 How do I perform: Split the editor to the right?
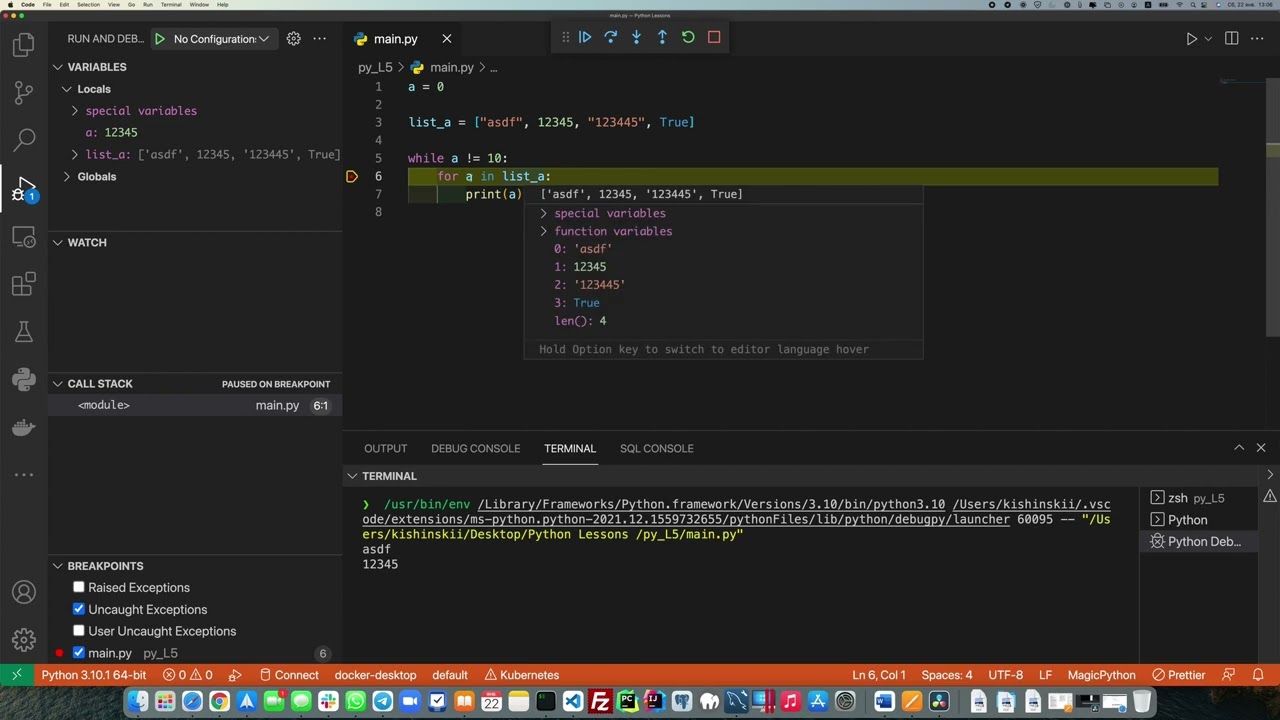(1231, 39)
